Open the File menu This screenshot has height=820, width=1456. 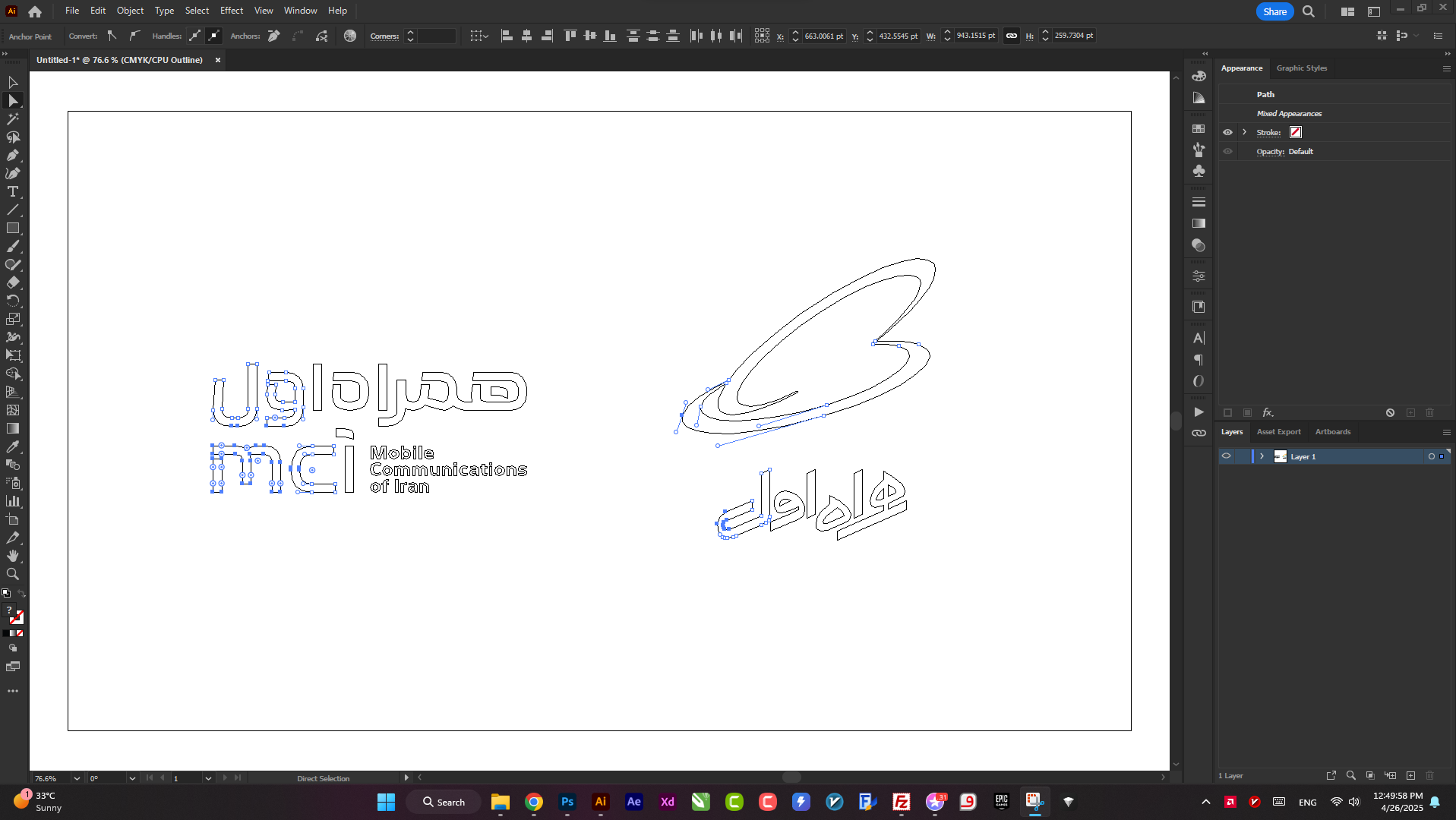pos(72,11)
